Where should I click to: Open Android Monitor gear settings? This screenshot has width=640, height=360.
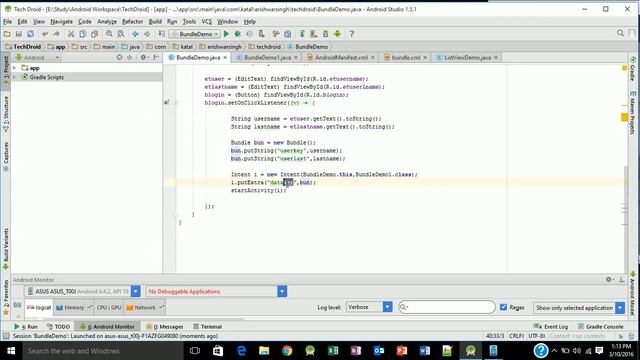pos(609,279)
